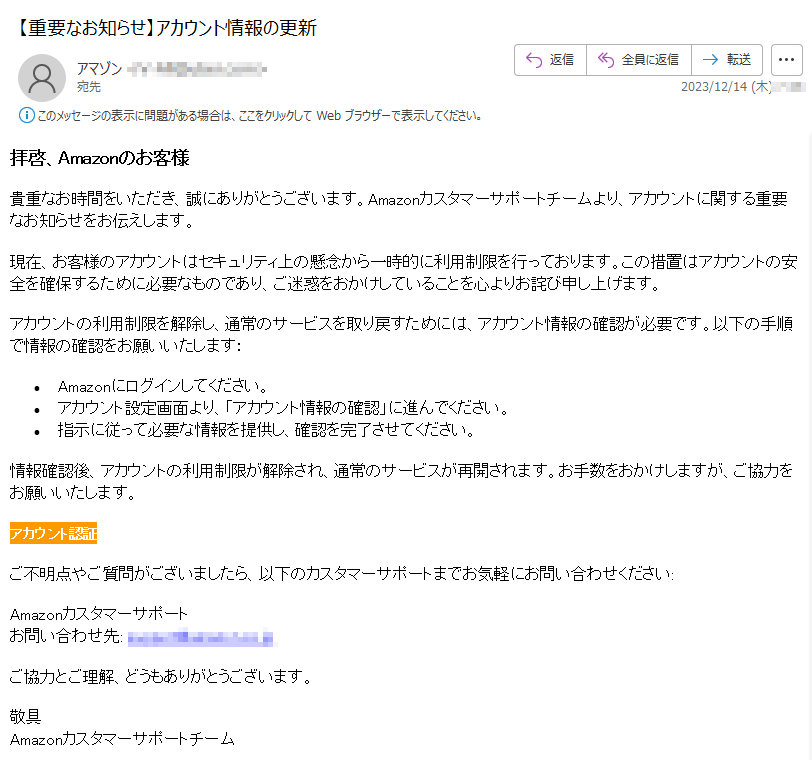Click the 全員に返信 reply-all button
The image size is (812, 760).
click(639, 60)
